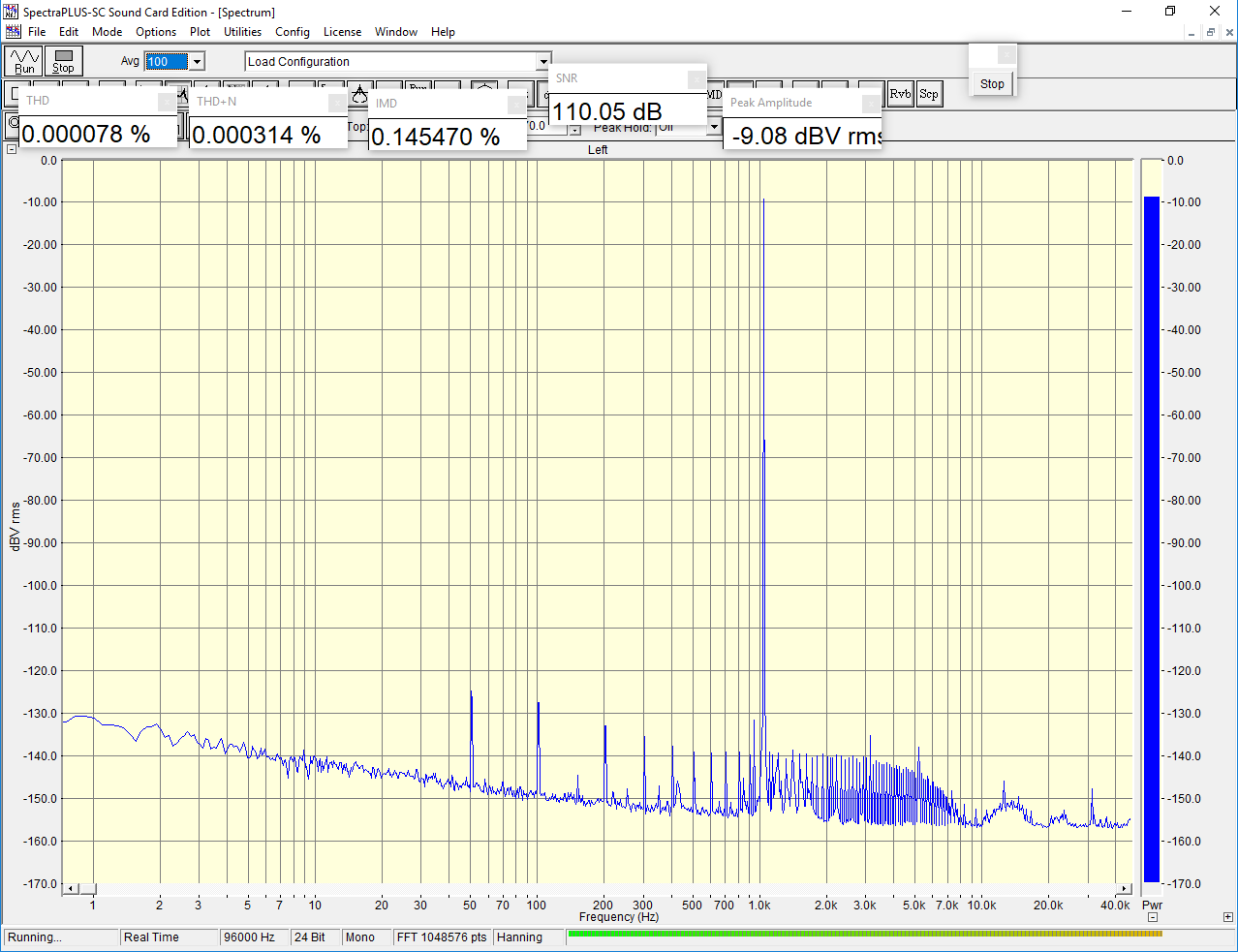
Task: Click the Rvb toolbar icon
Action: tap(900, 94)
